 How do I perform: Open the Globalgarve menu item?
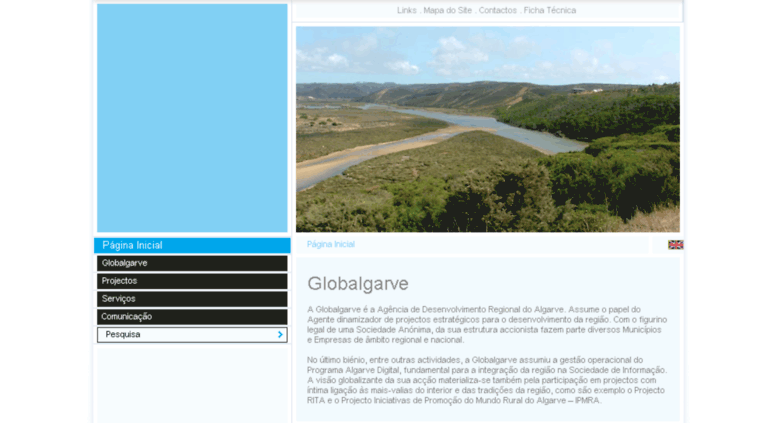[x=192, y=264]
